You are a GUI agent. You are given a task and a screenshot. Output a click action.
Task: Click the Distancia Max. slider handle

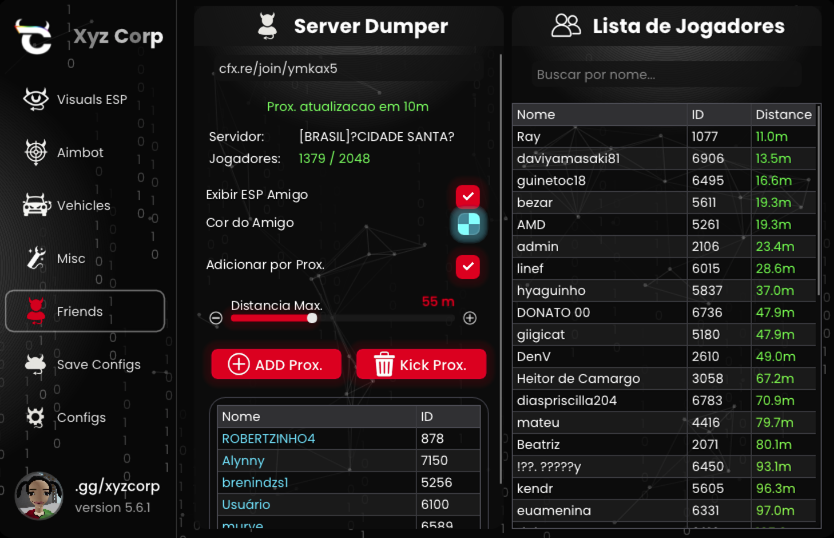312,318
